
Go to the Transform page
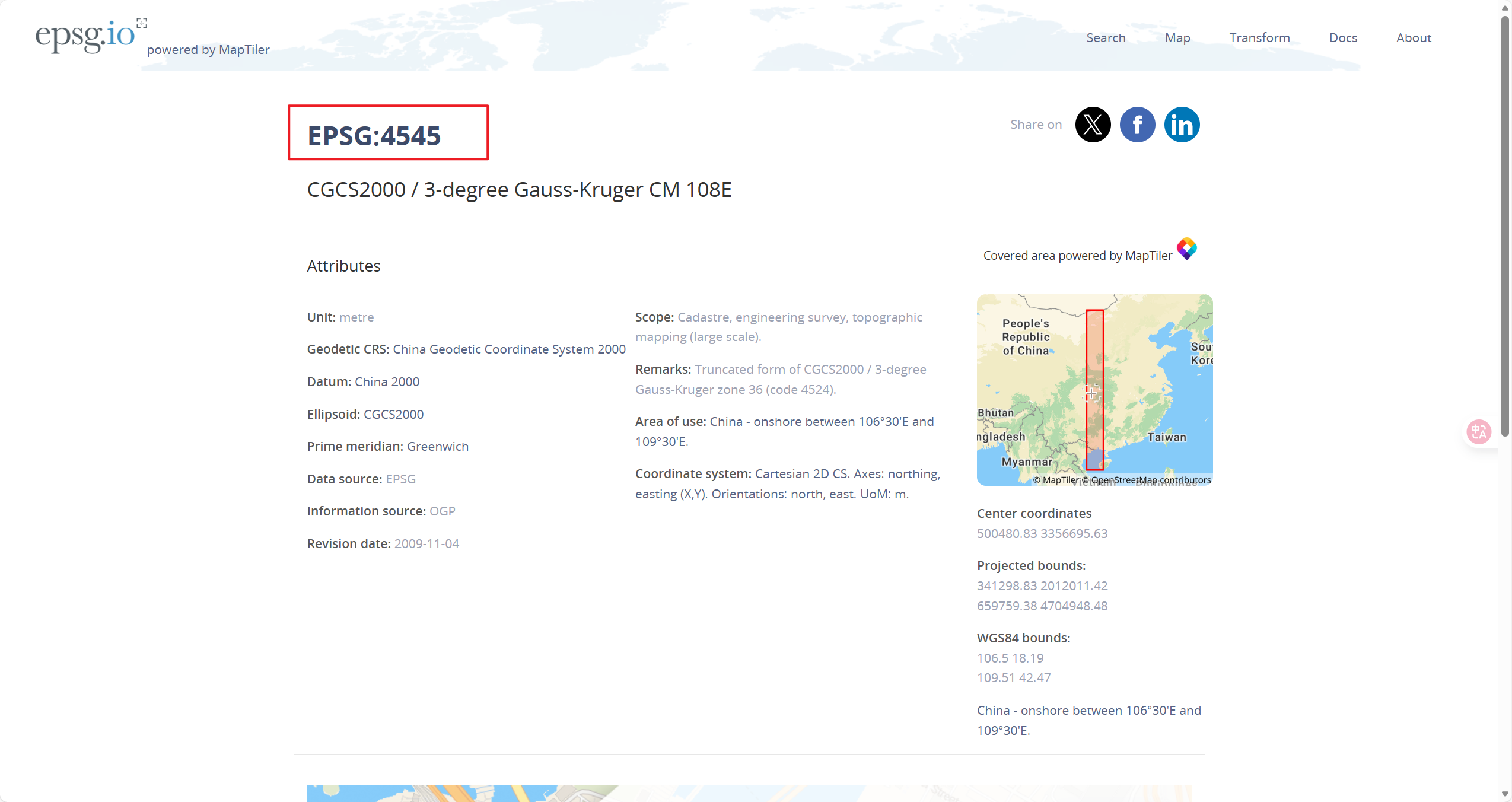(1259, 38)
